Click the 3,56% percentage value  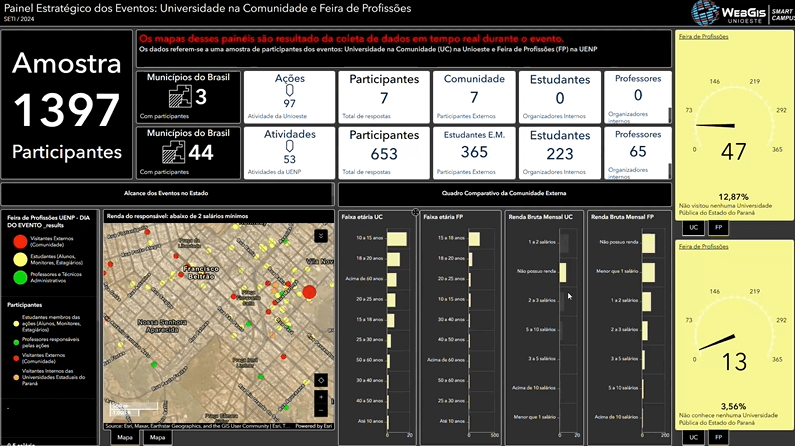733,406
